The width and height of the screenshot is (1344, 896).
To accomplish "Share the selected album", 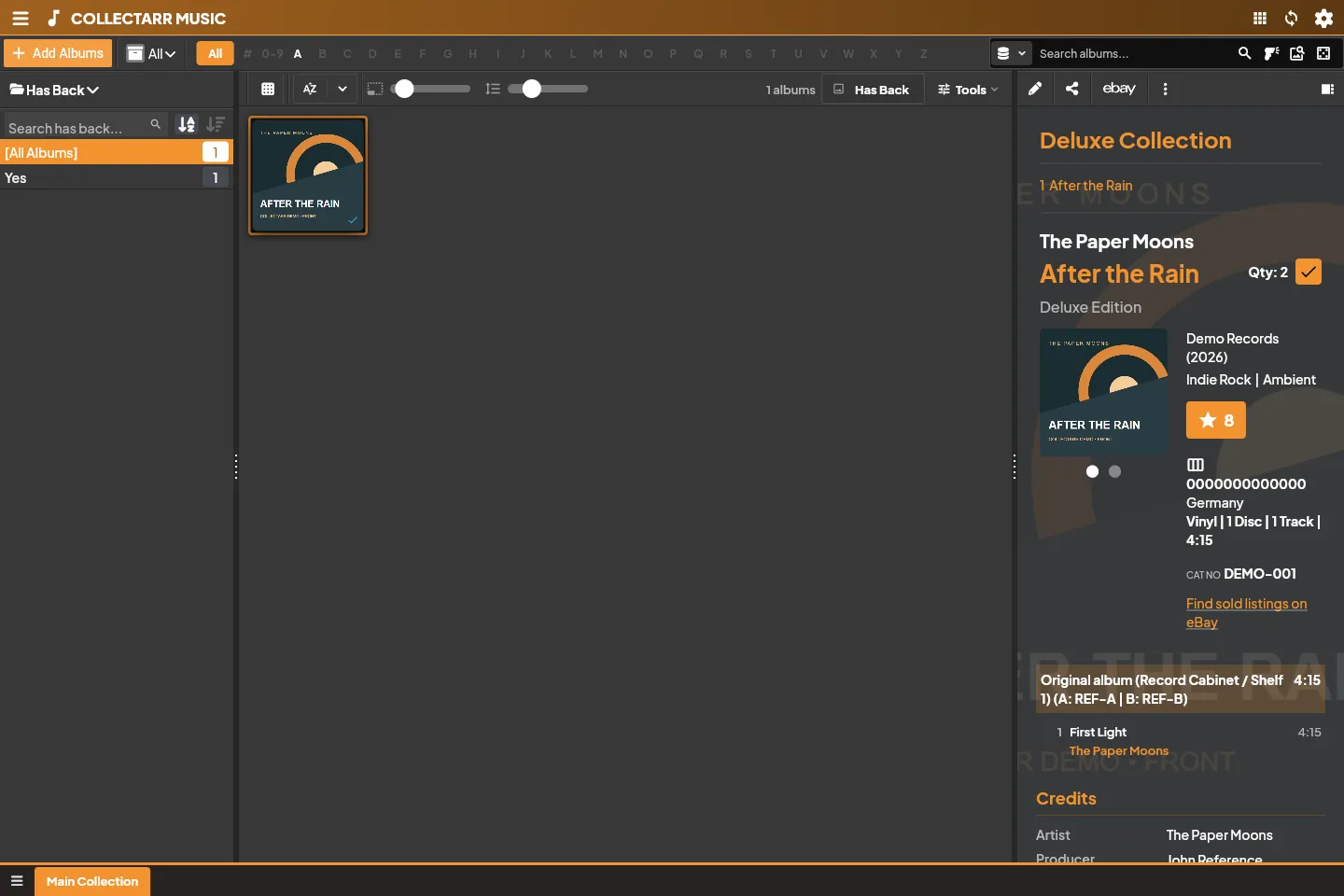I will pyautogui.click(x=1072, y=89).
